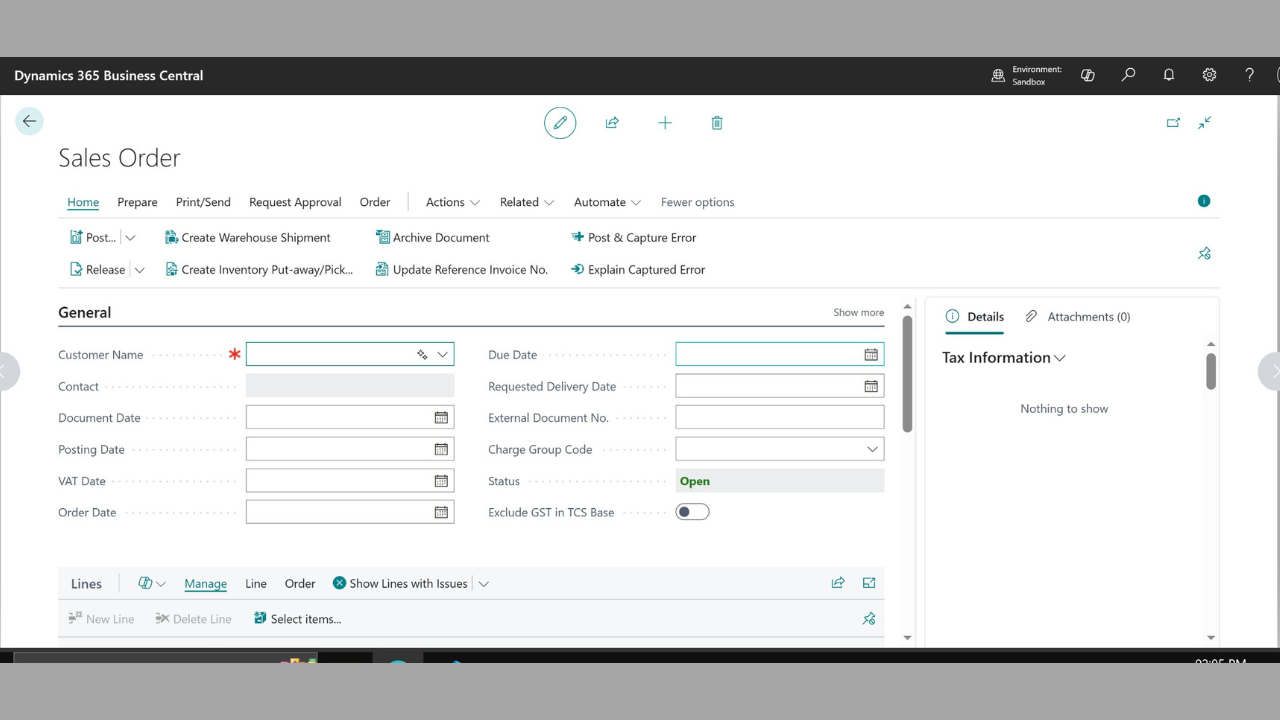Select the Details tab in the FactBox
The width and height of the screenshot is (1280, 720).
[975, 317]
